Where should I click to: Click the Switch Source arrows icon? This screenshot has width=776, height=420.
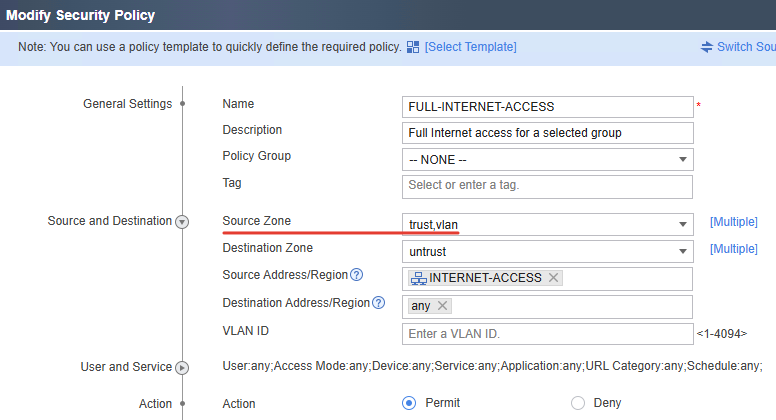click(x=707, y=47)
